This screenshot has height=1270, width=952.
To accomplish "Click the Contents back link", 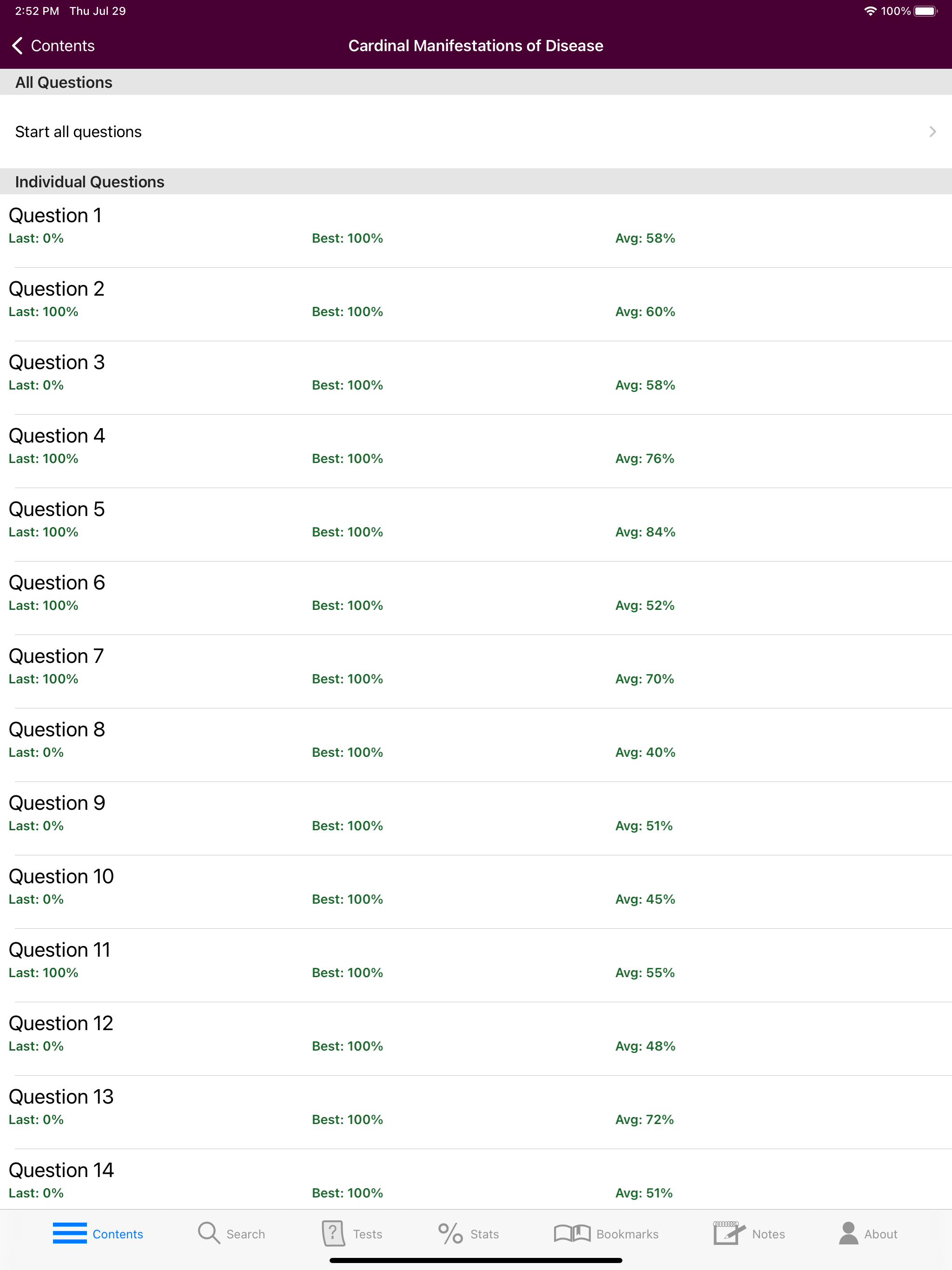I will coord(63,46).
